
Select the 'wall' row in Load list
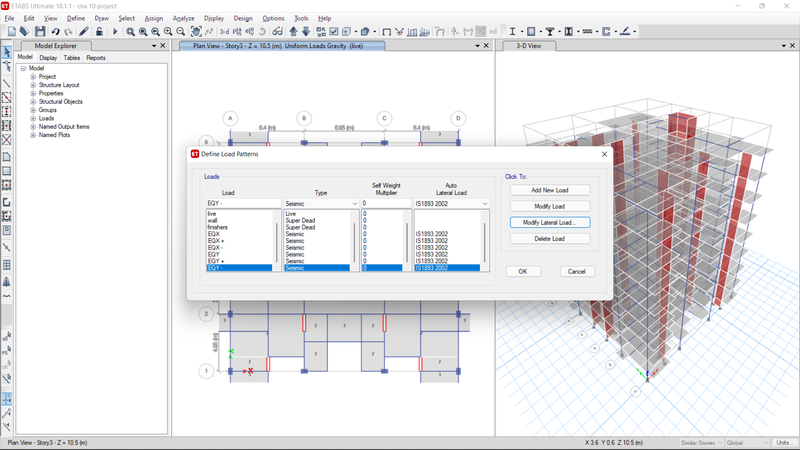(x=239, y=221)
